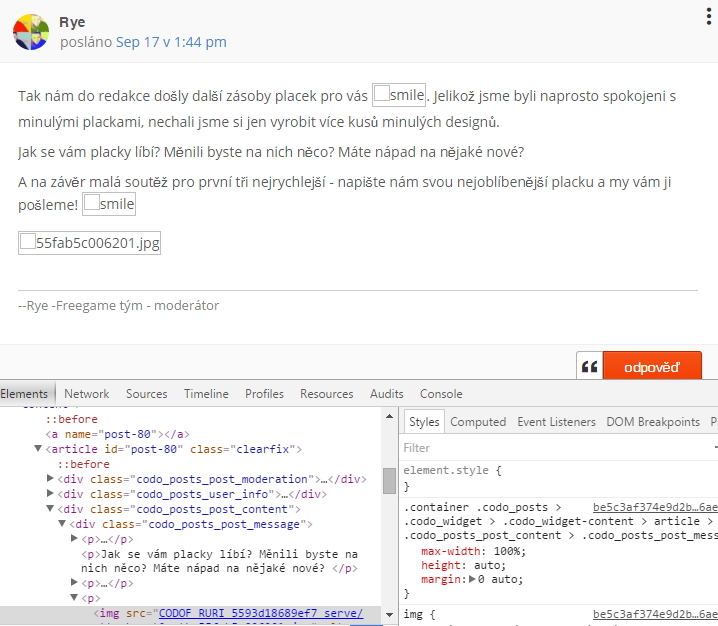
Task: Select the Styles sidebar tab
Action: (424, 422)
